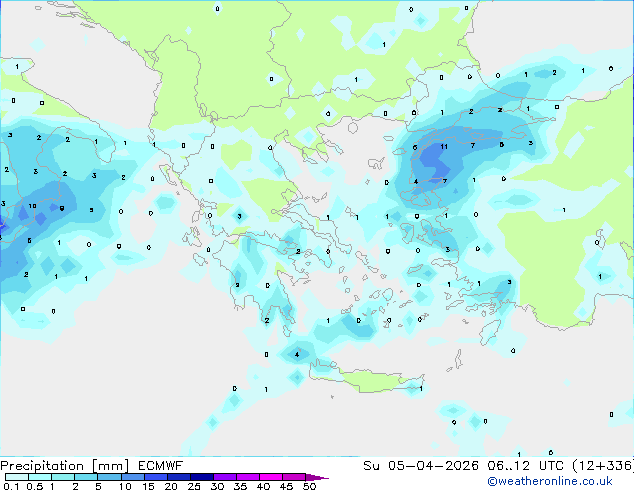Viewport: 634px width, 490px height.
Task: Click the '50' legend scale label
Action: point(310,486)
